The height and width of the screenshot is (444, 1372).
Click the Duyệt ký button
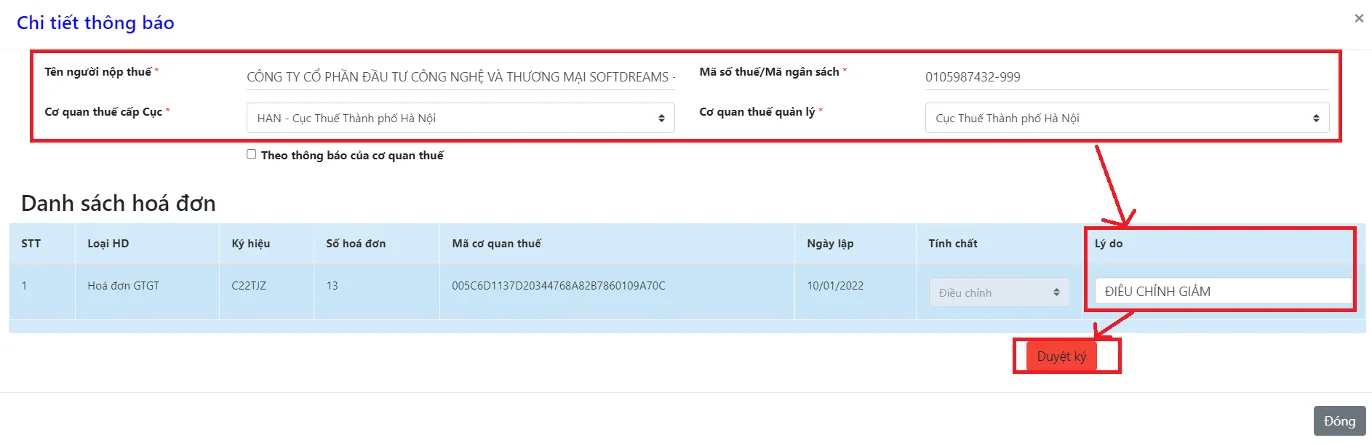(x=1061, y=356)
